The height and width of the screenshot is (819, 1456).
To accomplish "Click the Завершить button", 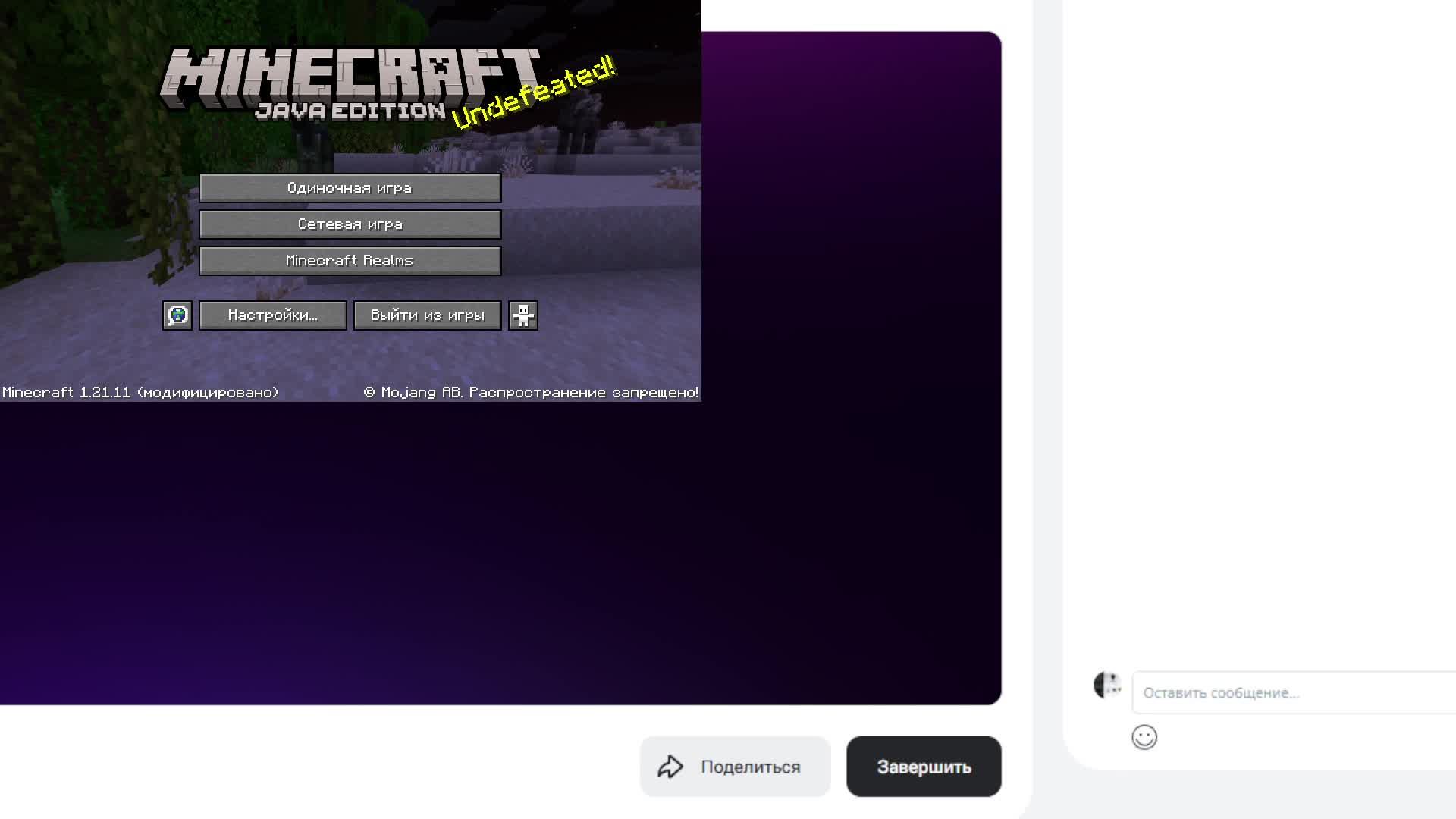I will click(x=924, y=767).
